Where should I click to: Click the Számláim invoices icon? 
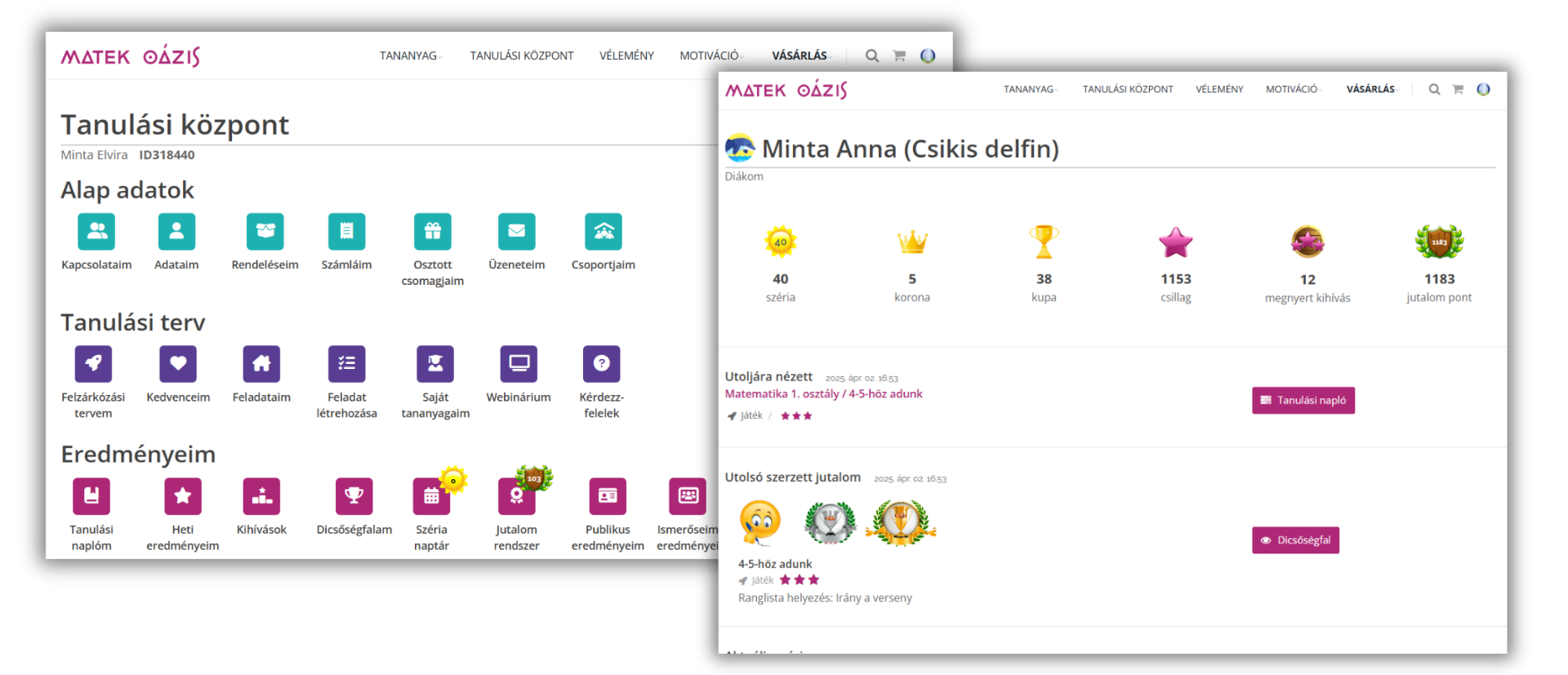coord(346,232)
